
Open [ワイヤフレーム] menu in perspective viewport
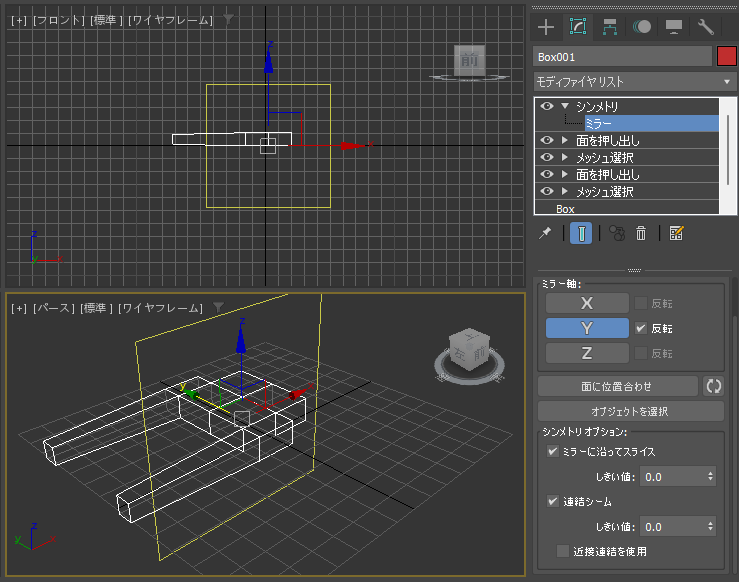pos(160,308)
